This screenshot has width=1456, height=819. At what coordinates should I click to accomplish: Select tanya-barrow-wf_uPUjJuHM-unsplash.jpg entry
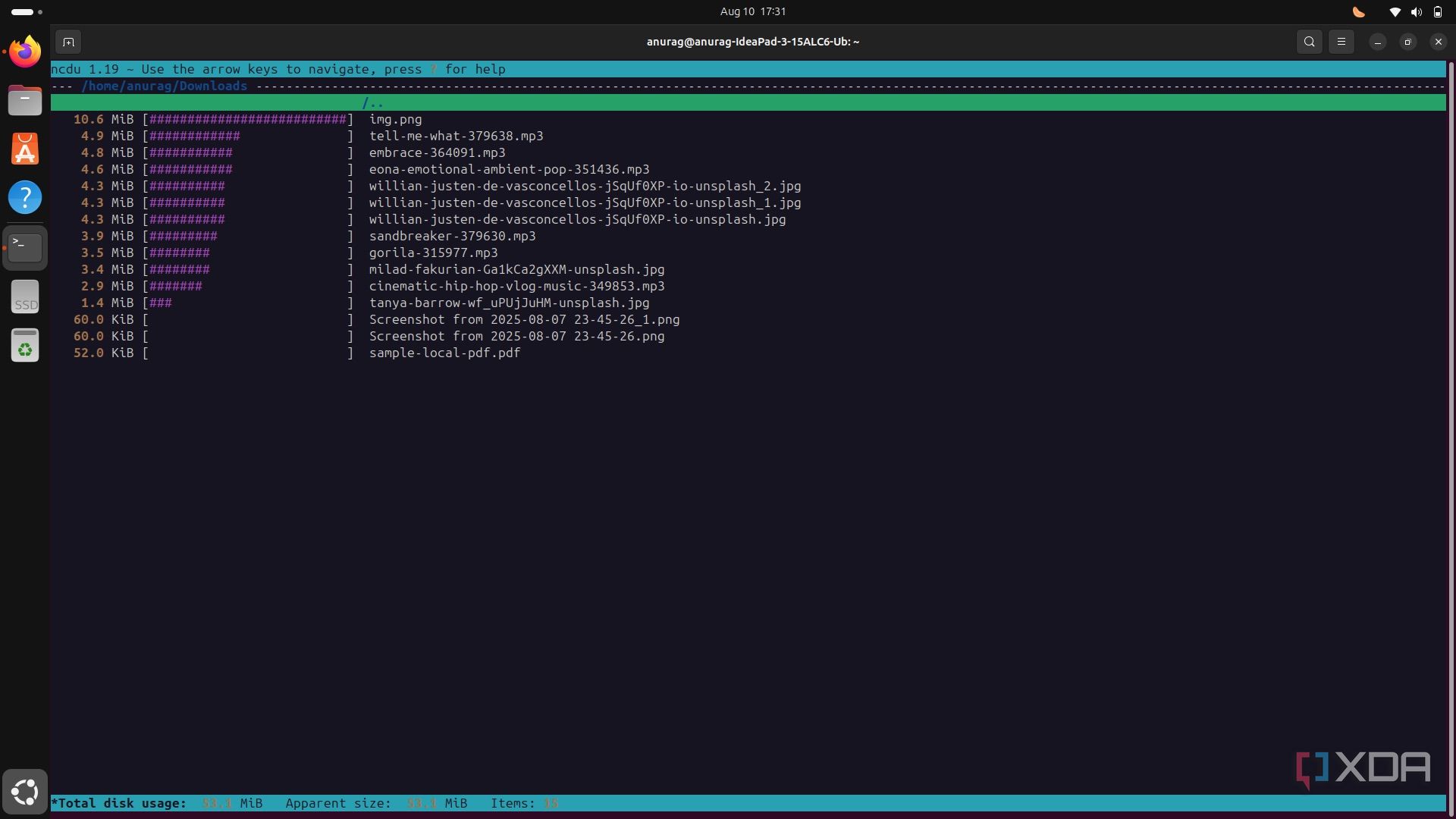pyautogui.click(x=510, y=303)
